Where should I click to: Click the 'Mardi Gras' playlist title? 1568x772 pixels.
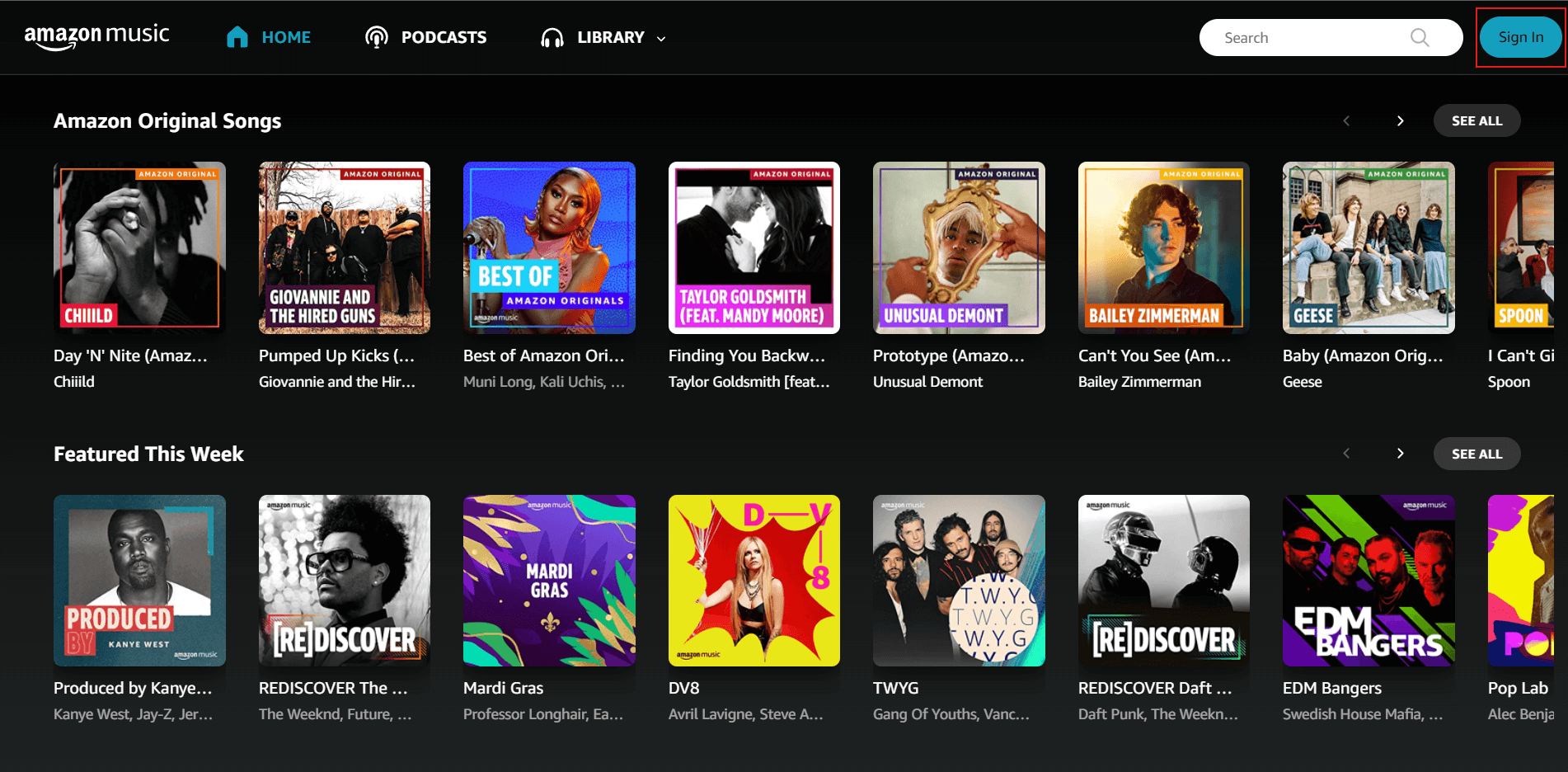point(503,688)
